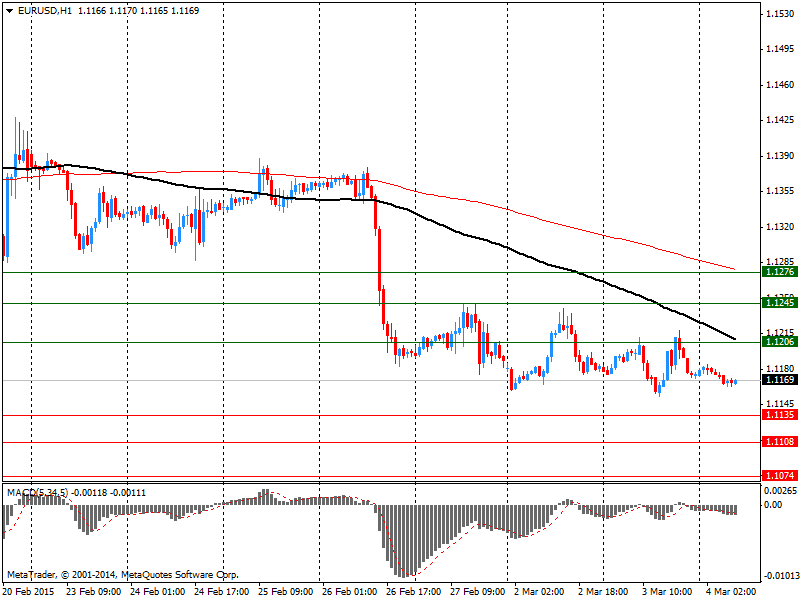Click the red 1.1108 support price label

pyautogui.click(x=780, y=442)
